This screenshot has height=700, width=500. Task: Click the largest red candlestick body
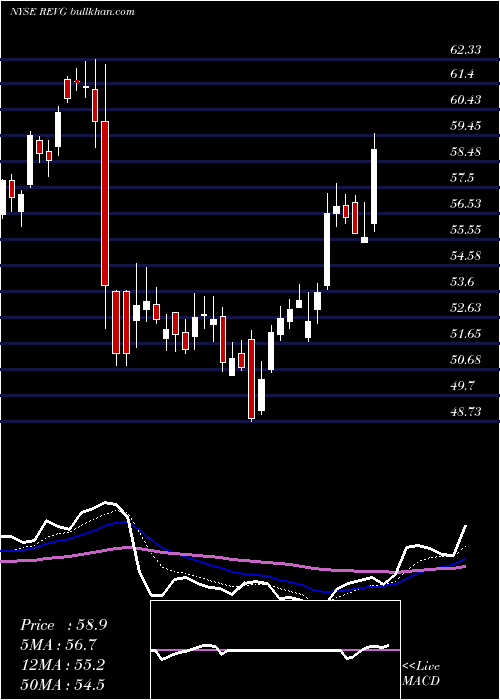coord(105,203)
